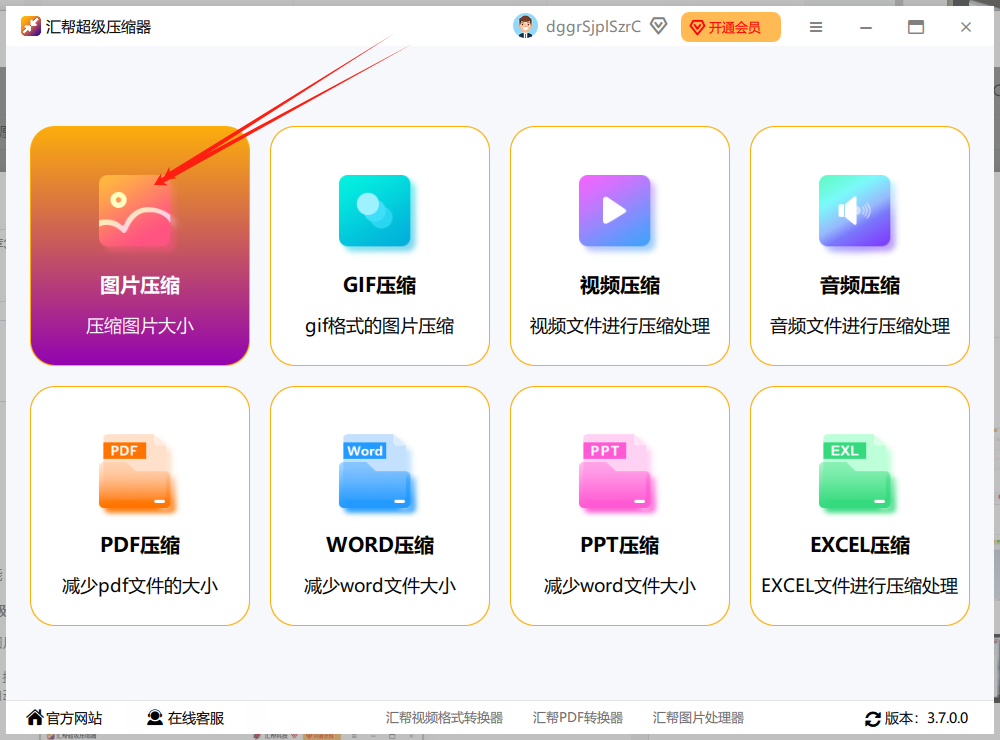
Task: Click the version refresh icon
Action: [872, 719]
